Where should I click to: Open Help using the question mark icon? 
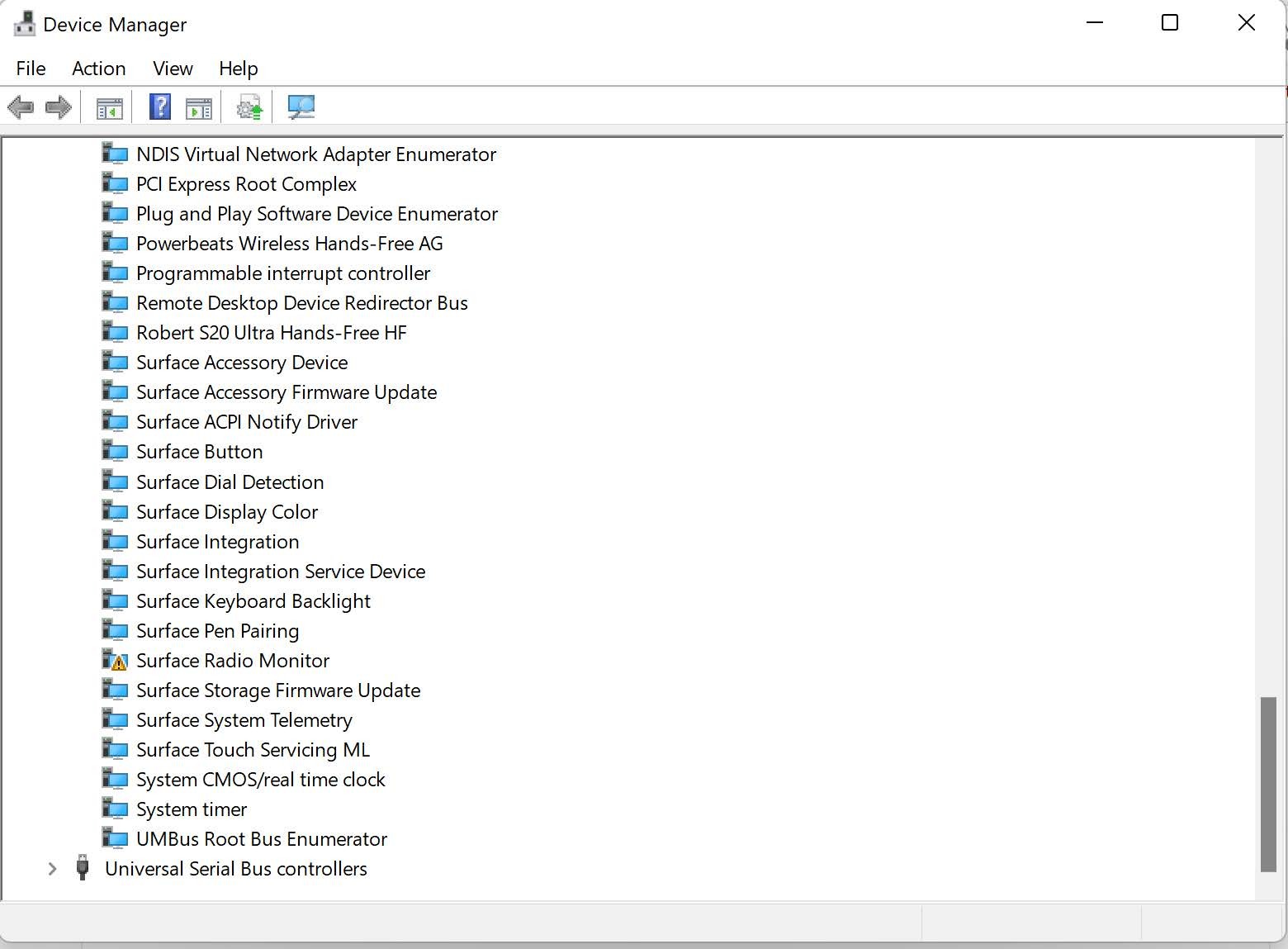click(x=159, y=107)
